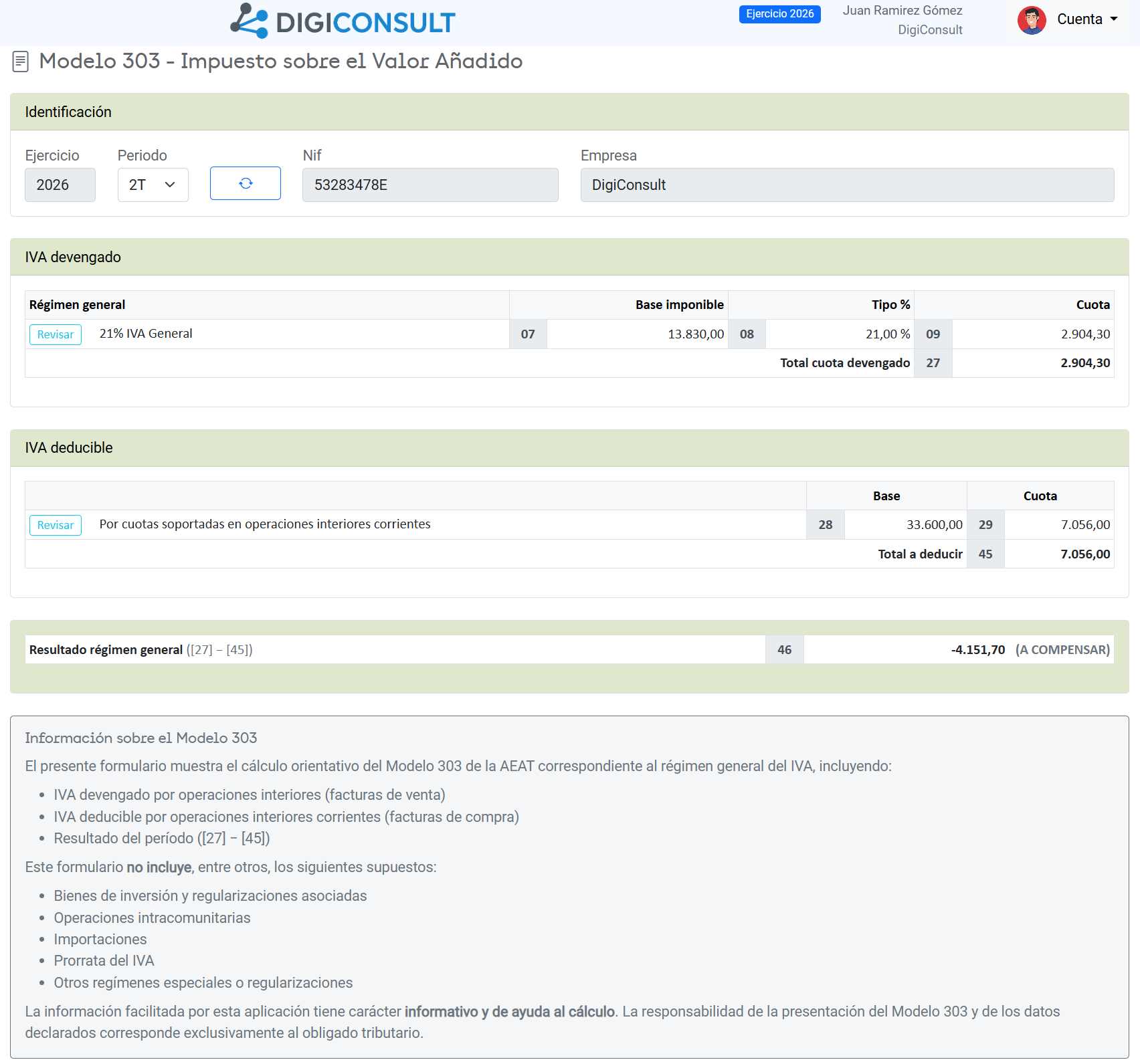Click Revisar for 21% IVA General
The height and width of the screenshot is (1064, 1140).
pyautogui.click(x=56, y=334)
